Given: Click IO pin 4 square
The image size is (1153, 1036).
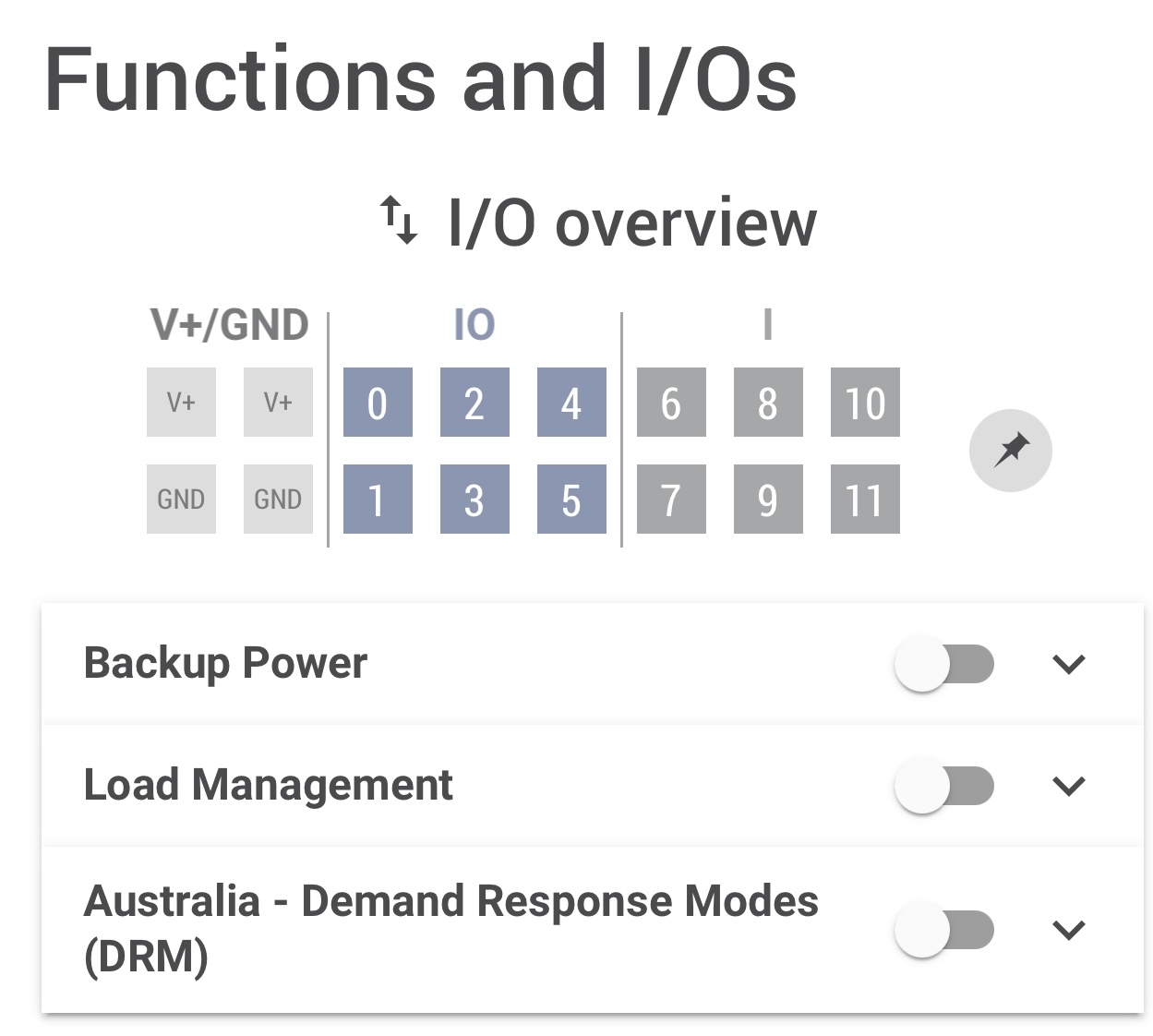Looking at the screenshot, I should pyautogui.click(x=571, y=403).
